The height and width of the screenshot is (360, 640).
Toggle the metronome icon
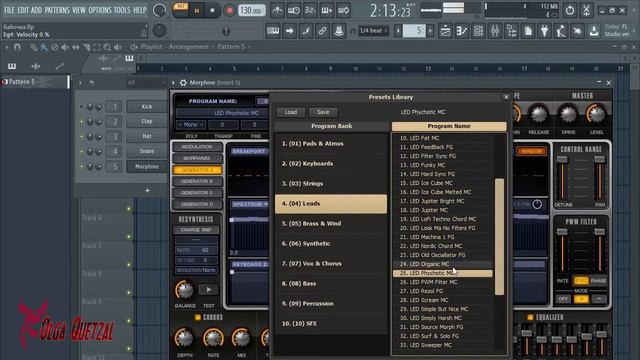[278, 11]
